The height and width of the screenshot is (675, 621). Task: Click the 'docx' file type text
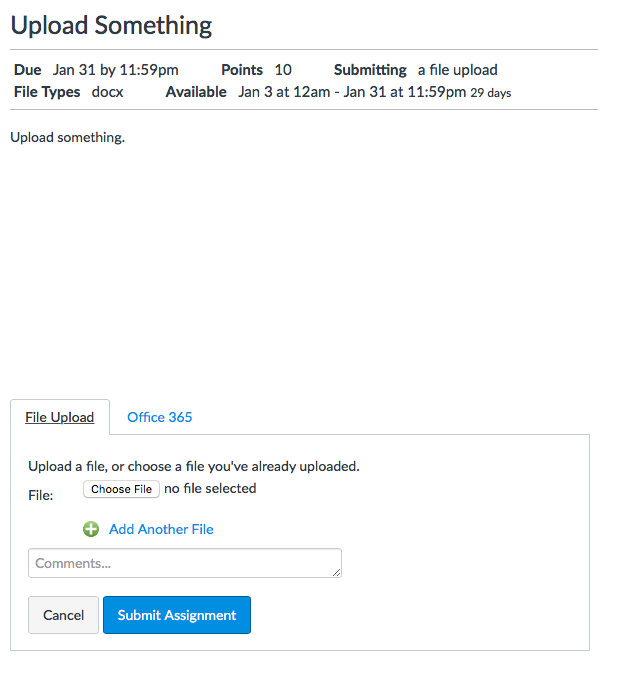107,92
